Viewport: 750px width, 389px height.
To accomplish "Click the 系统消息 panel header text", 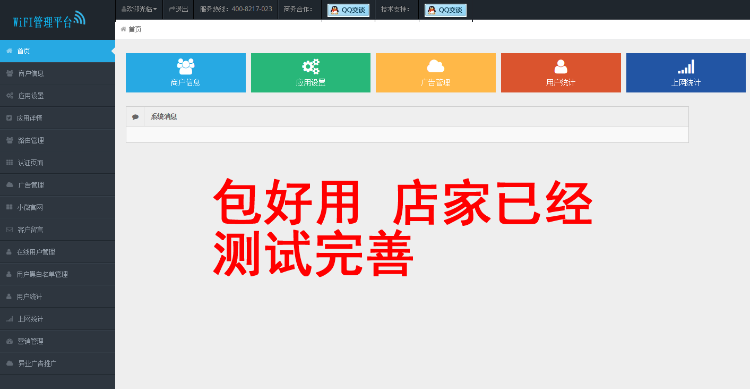I will (x=164, y=117).
